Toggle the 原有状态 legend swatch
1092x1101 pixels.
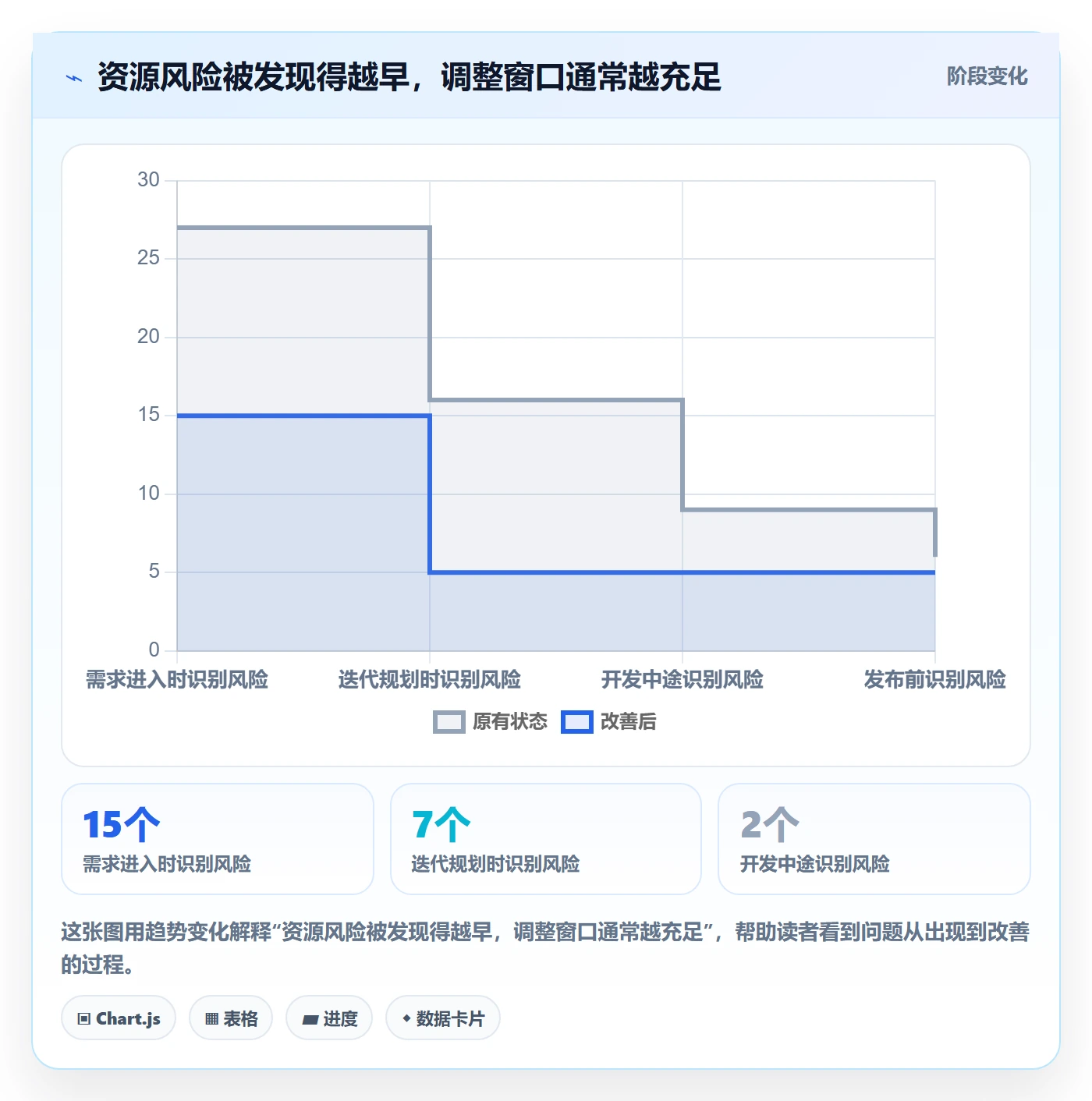[448, 722]
